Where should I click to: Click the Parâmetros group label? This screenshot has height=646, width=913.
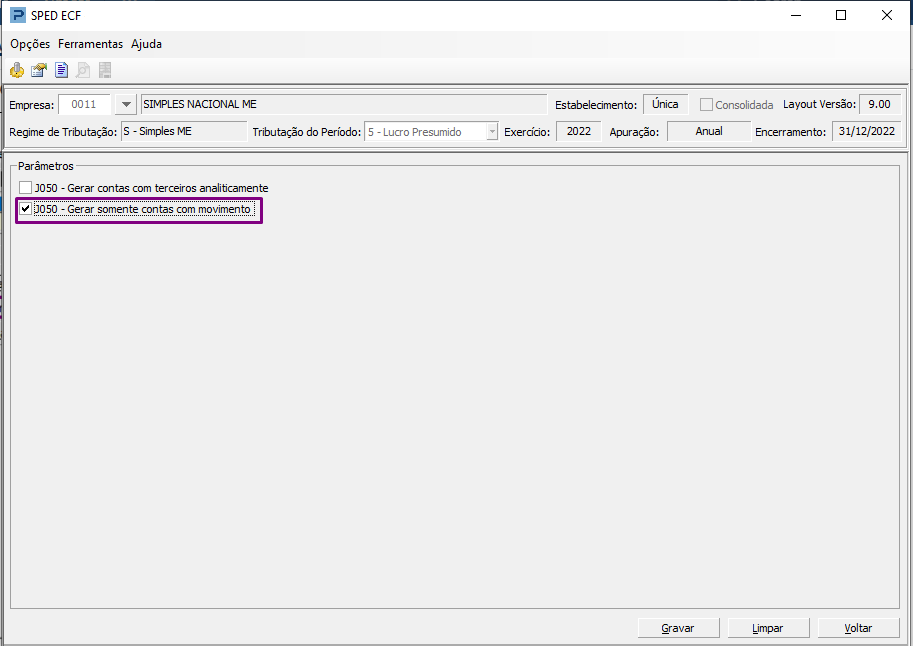click(x=46, y=166)
